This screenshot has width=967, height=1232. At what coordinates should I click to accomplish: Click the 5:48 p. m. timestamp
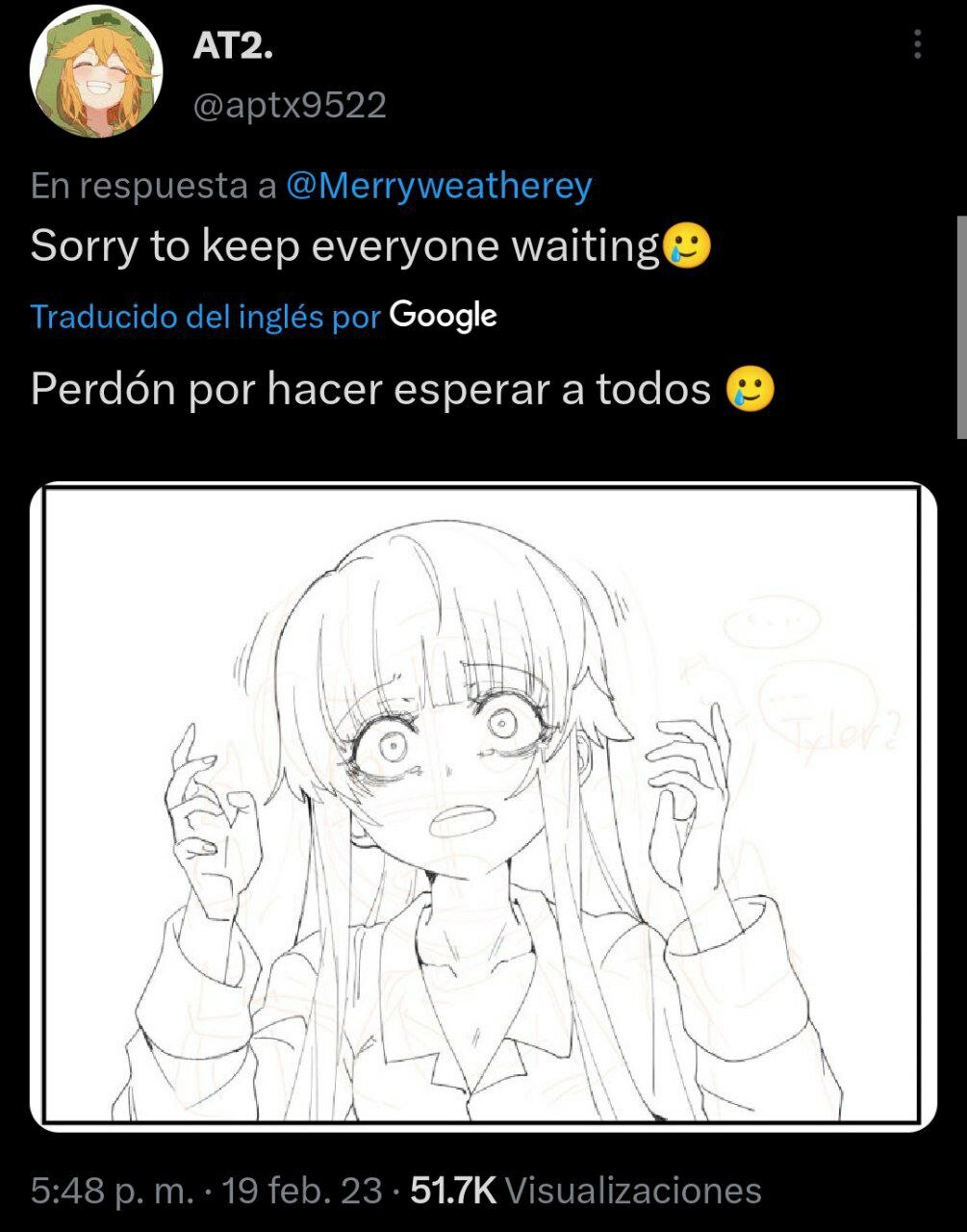click(x=112, y=1191)
